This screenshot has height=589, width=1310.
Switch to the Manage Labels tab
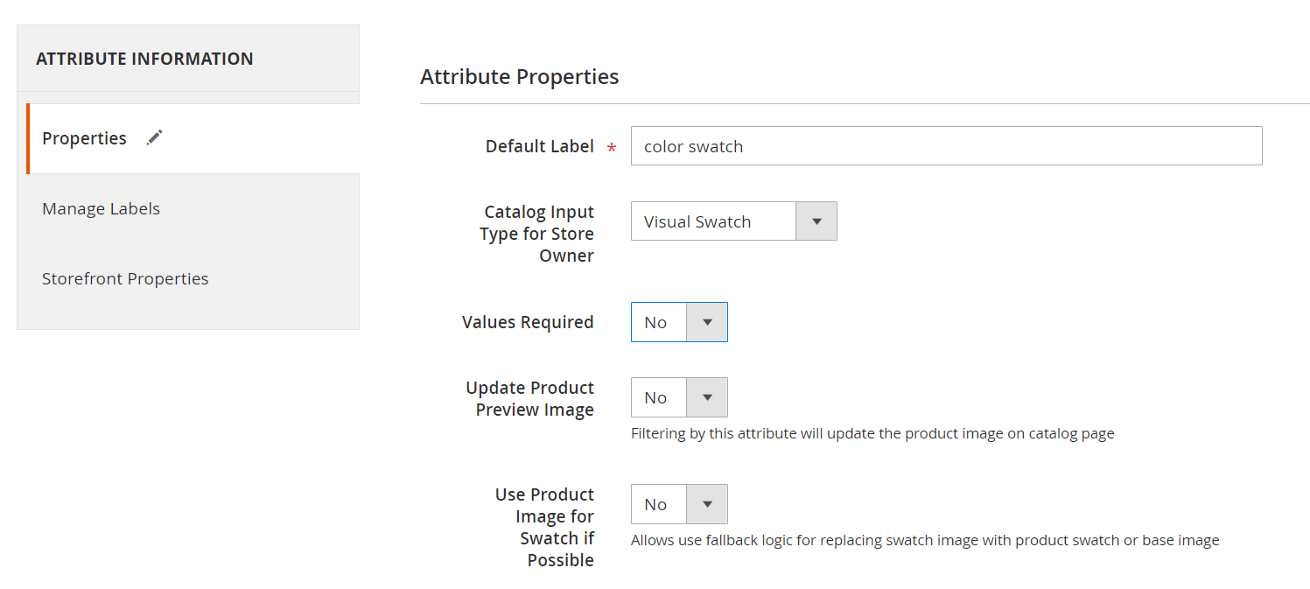pyautogui.click(x=101, y=208)
